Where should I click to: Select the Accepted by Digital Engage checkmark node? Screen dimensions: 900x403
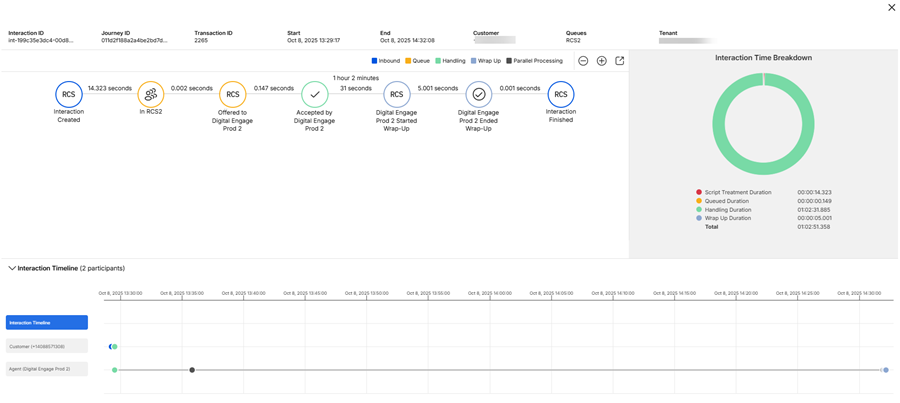pyautogui.click(x=315, y=95)
